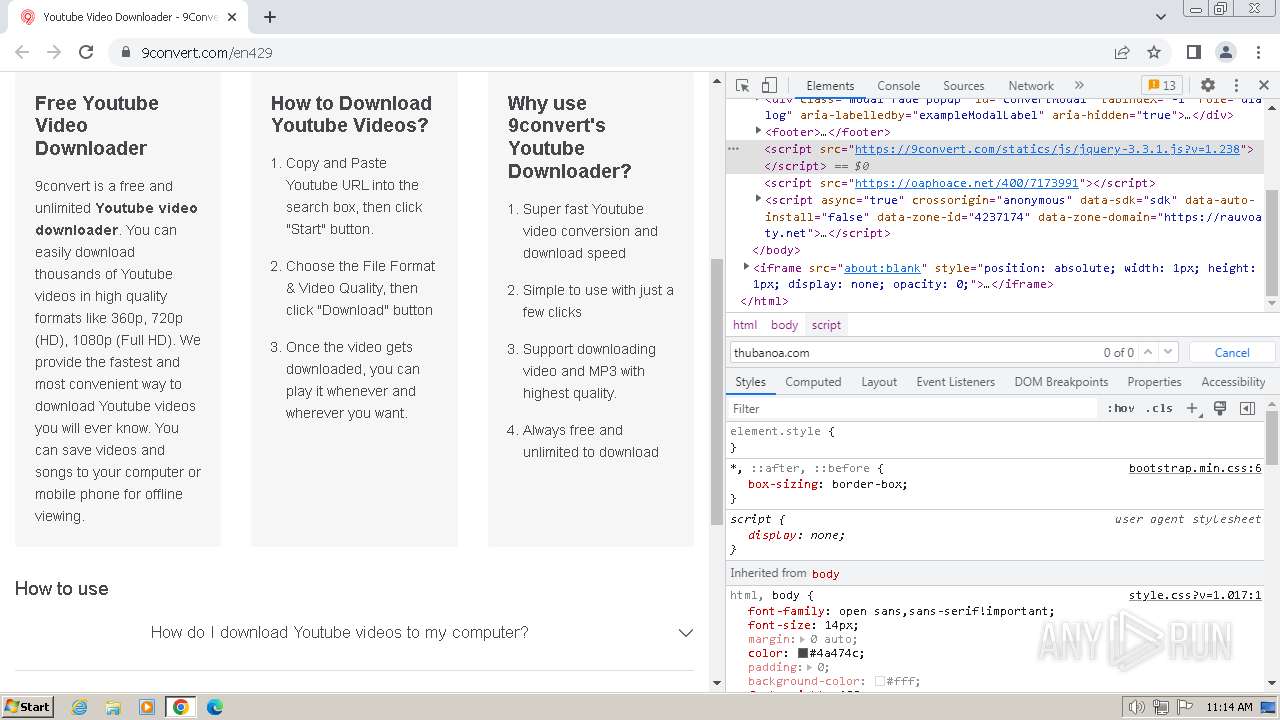1280x720 pixels.
Task: Open the Chrome profile avatar
Action: tap(1226, 52)
